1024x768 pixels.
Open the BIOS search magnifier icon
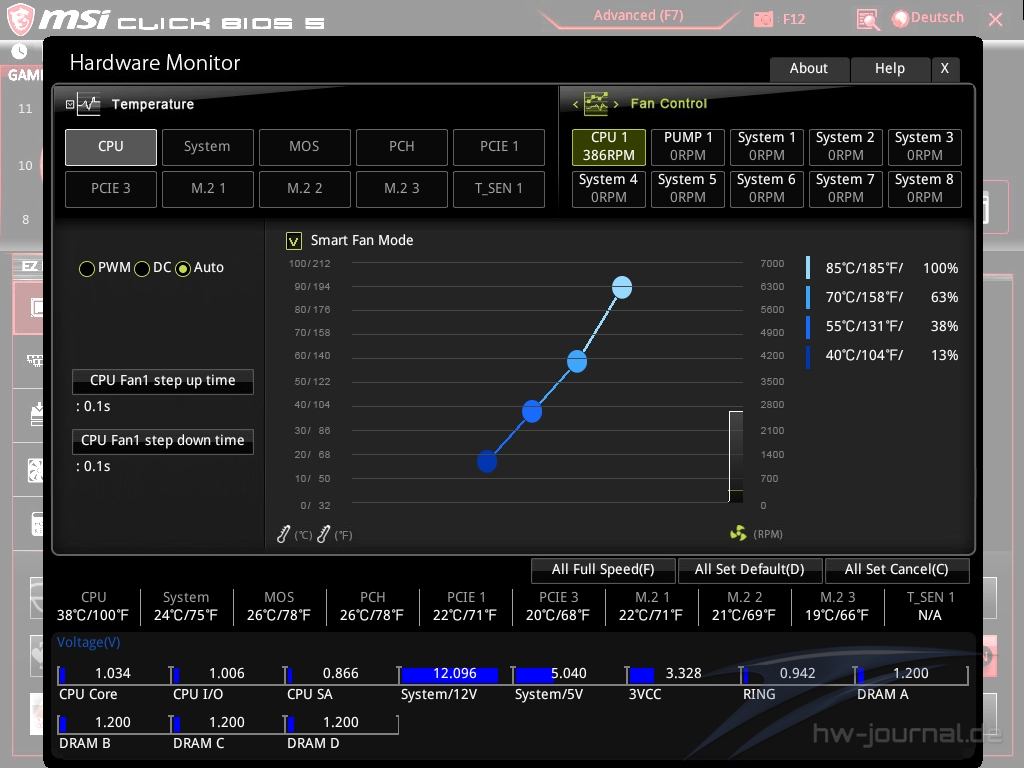[868, 20]
